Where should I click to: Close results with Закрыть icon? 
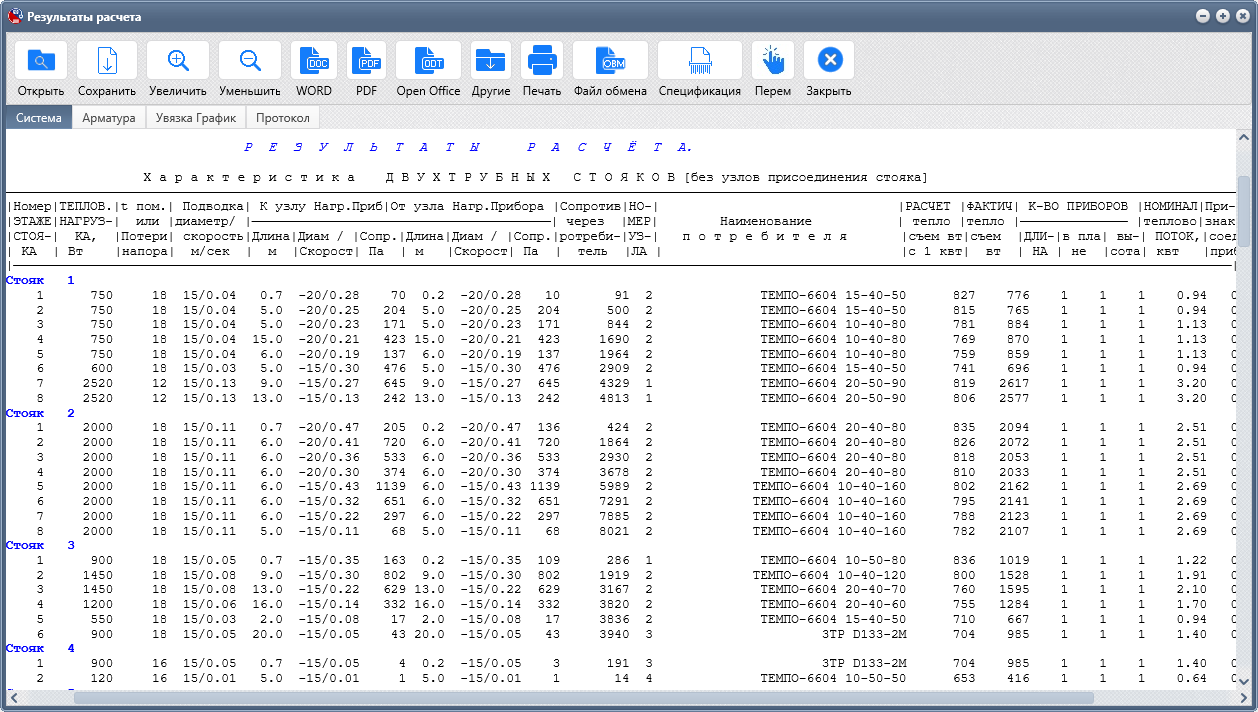(829, 61)
